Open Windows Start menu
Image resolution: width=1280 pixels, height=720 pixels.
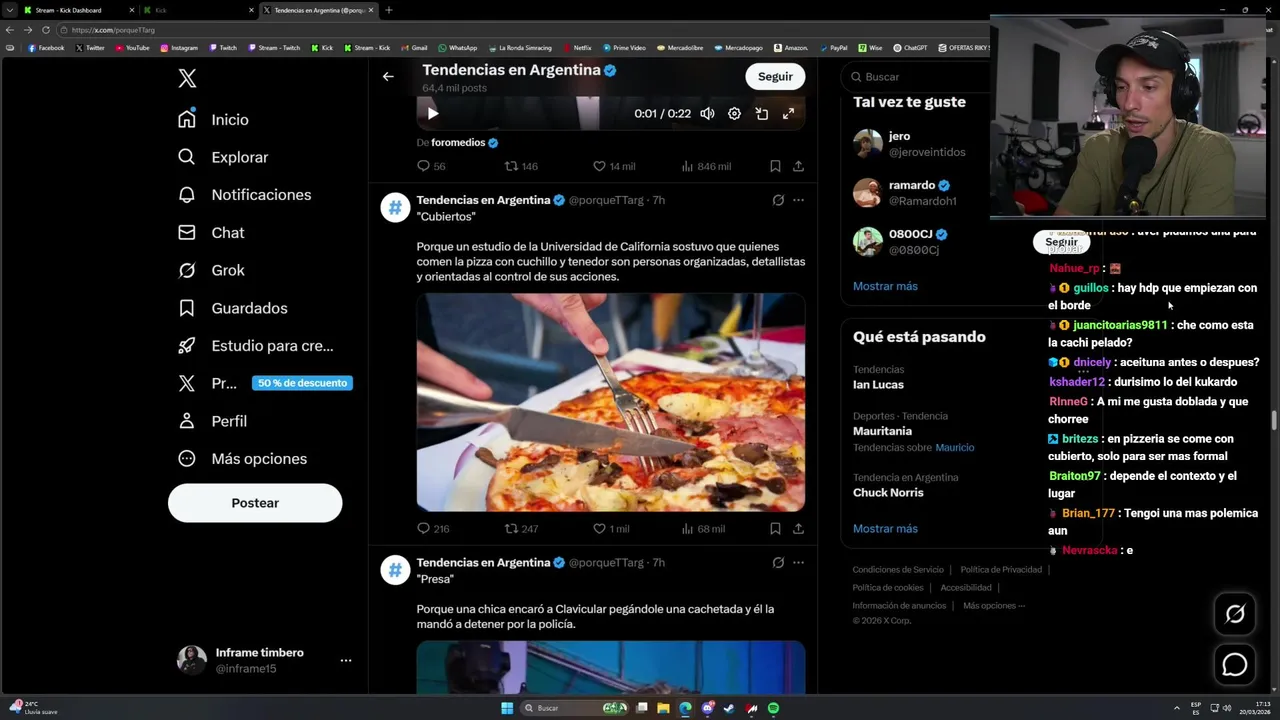(507, 708)
